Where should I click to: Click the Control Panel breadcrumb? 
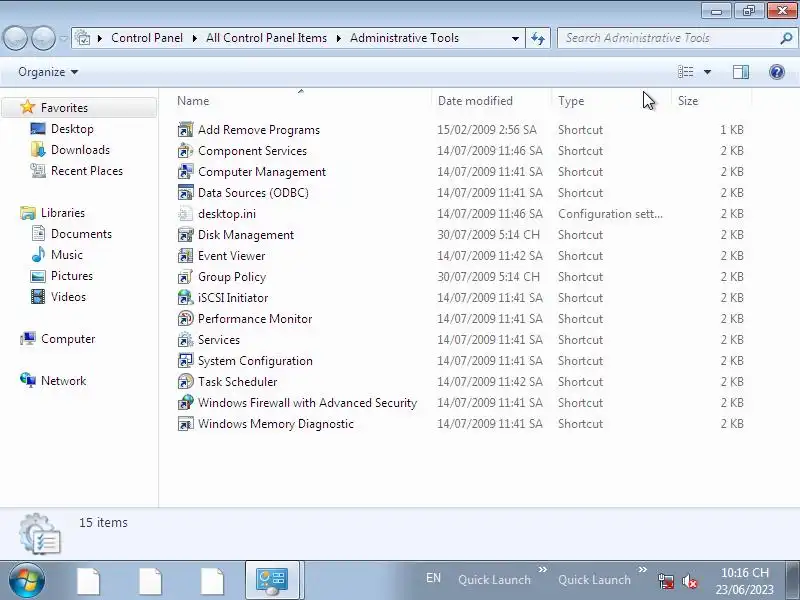(x=147, y=38)
